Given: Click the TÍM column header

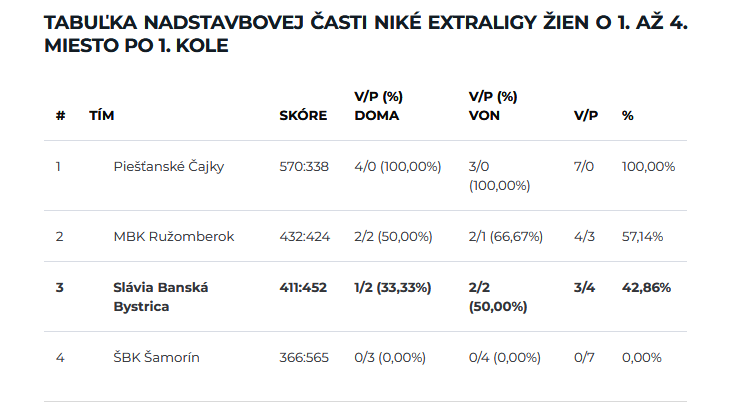Looking at the screenshot, I should [102, 115].
